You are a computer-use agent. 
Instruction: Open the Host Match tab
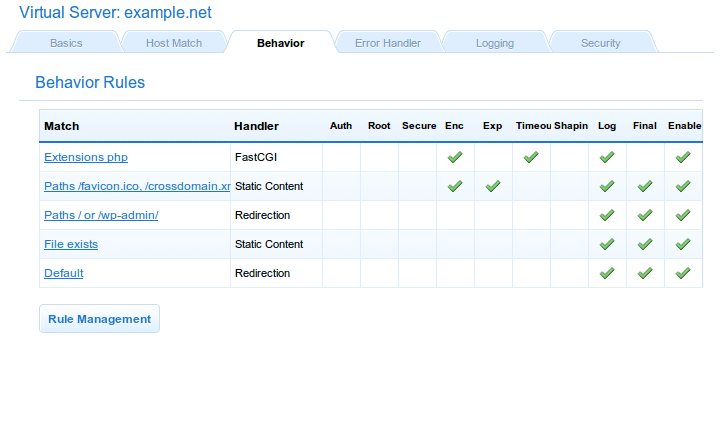click(174, 43)
